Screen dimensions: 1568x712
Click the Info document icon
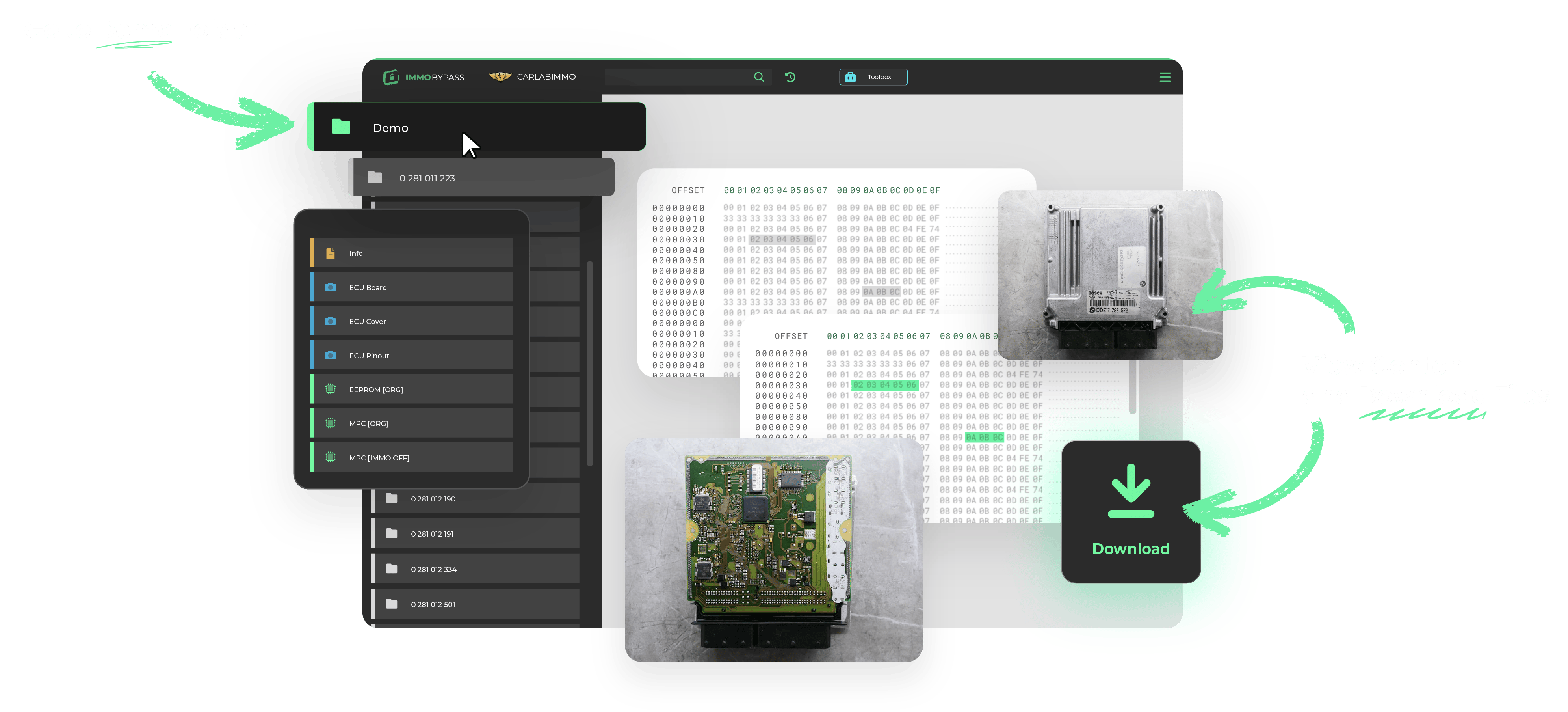(x=331, y=253)
